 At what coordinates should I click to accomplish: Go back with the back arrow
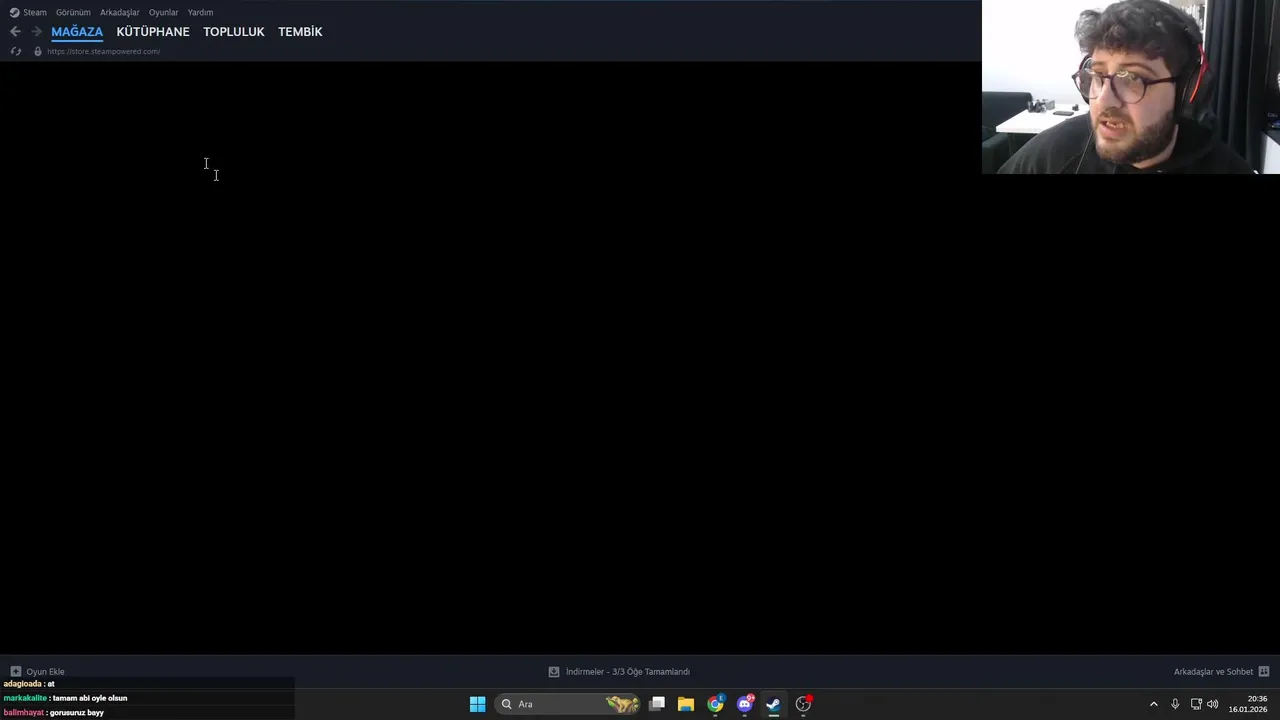pos(15,32)
